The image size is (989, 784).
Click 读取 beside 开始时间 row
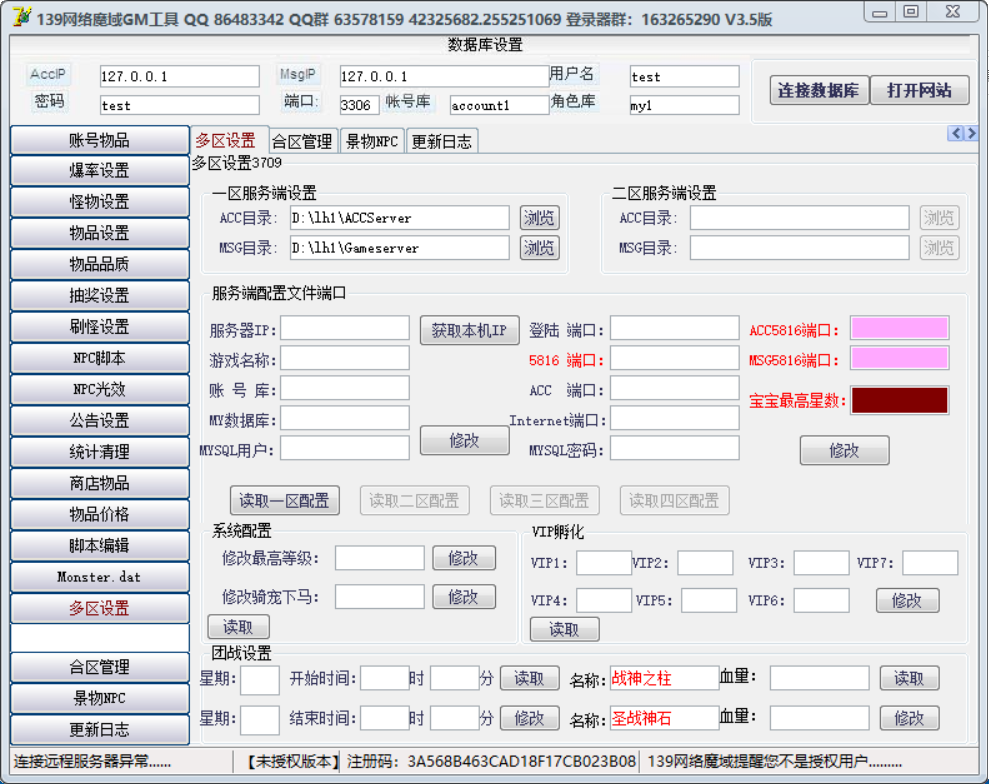coord(529,679)
